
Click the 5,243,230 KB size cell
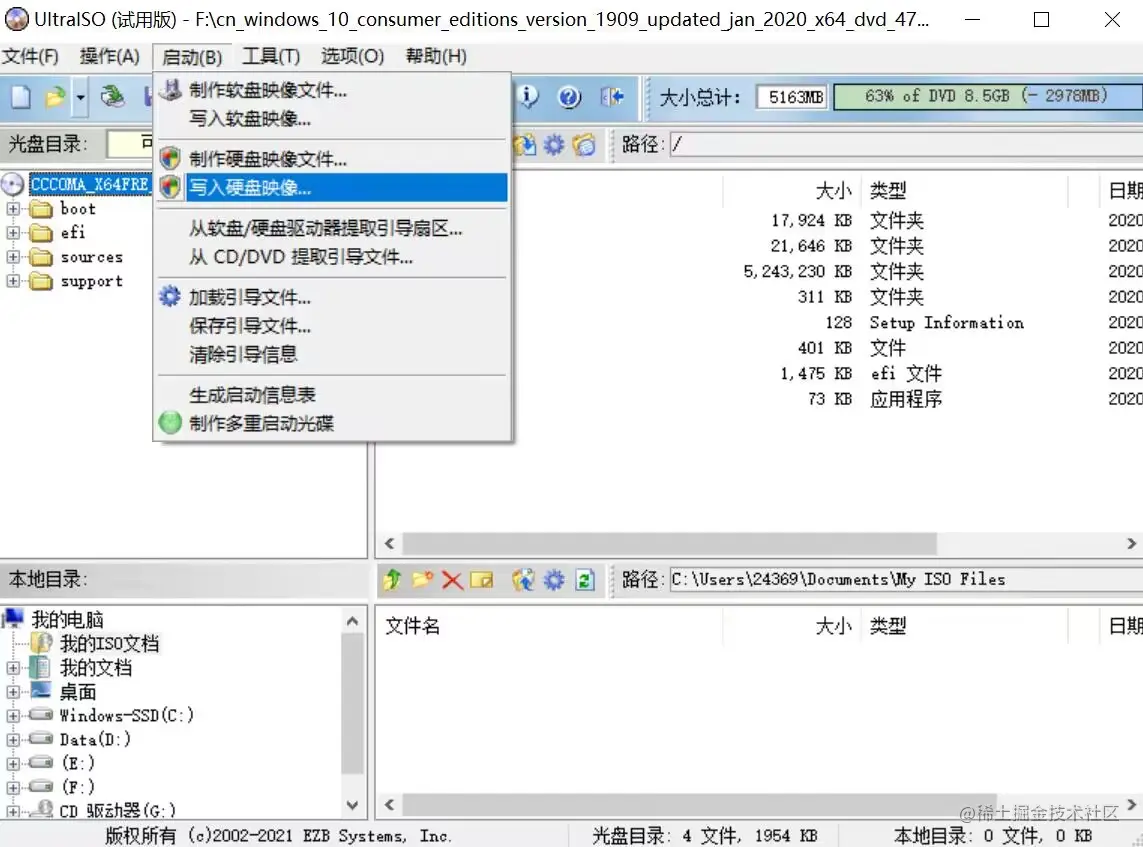[x=797, y=272]
